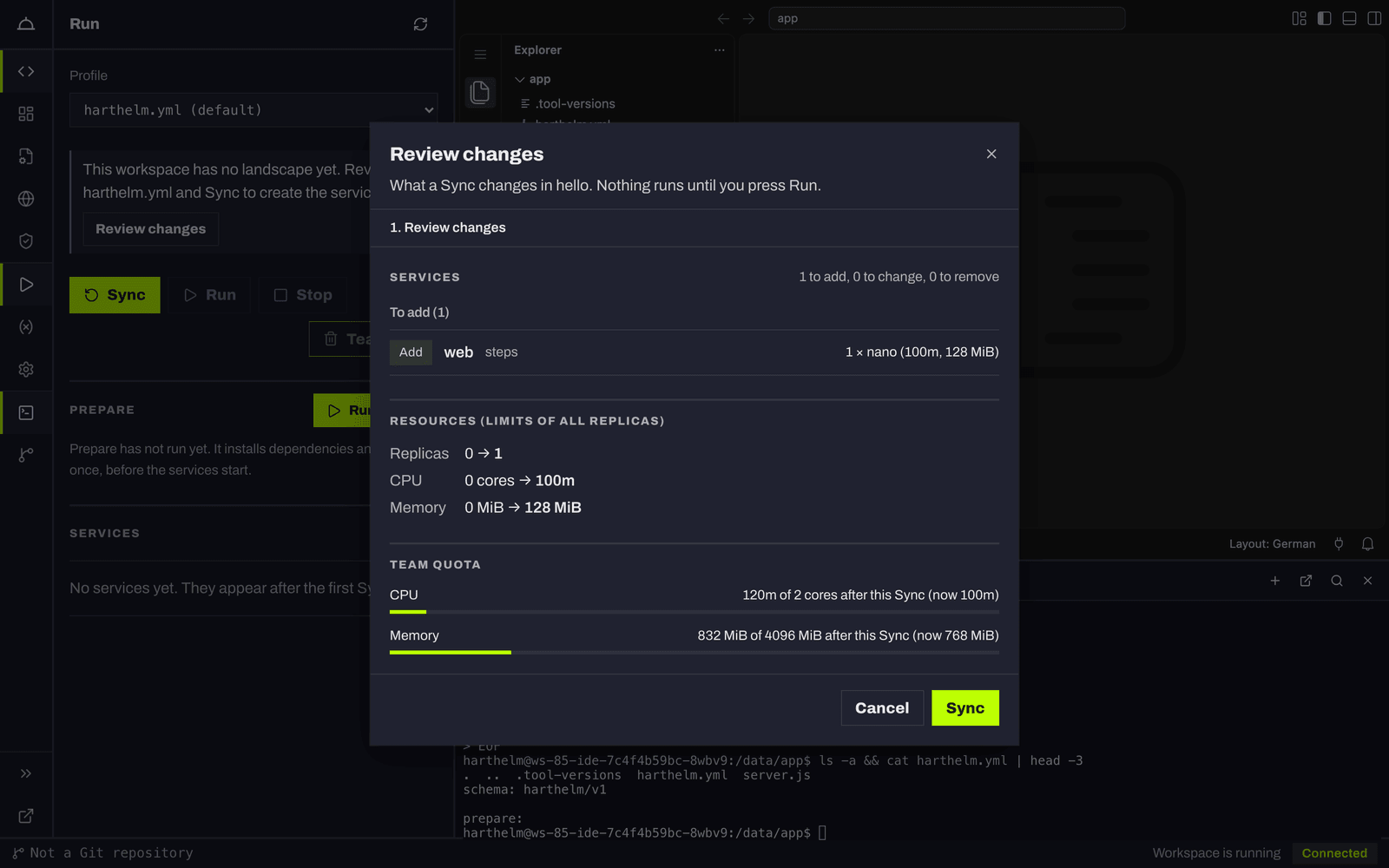Click the Add badge for web service
This screenshot has width=1389, height=868.
coord(411,352)
